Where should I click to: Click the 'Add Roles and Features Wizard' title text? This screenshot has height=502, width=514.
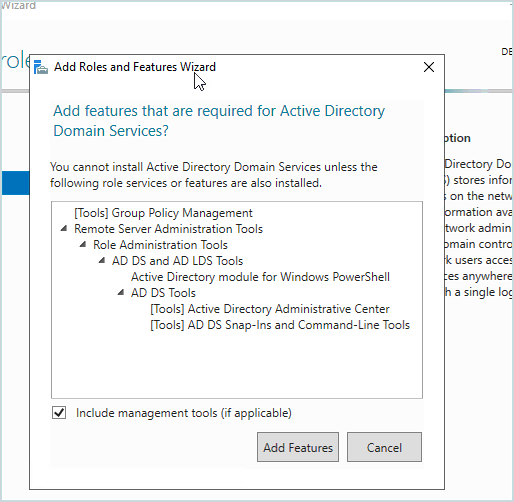(135, 67)
